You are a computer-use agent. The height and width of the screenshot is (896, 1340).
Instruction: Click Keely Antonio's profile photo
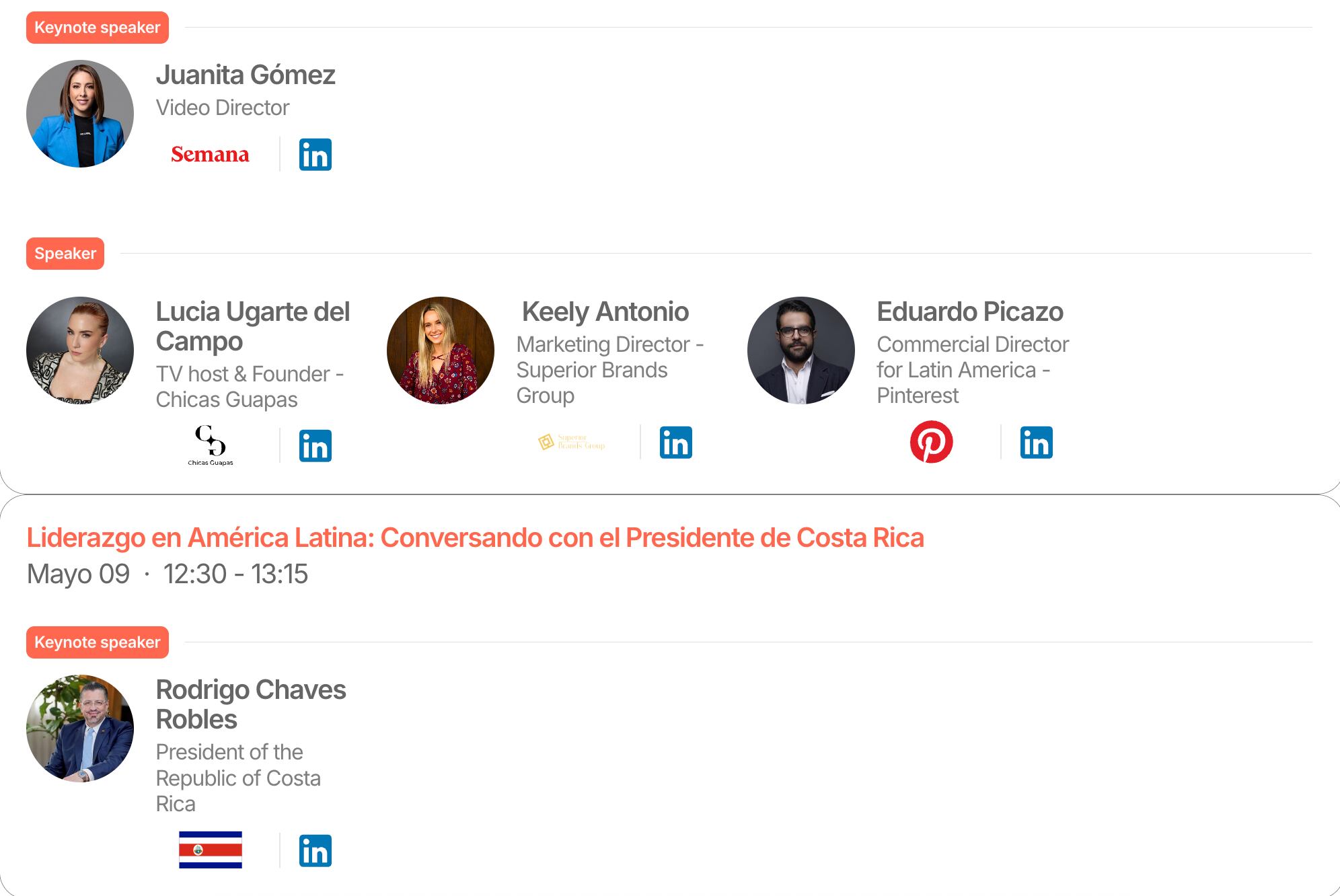pyautogui.click(x=441, y=350)
